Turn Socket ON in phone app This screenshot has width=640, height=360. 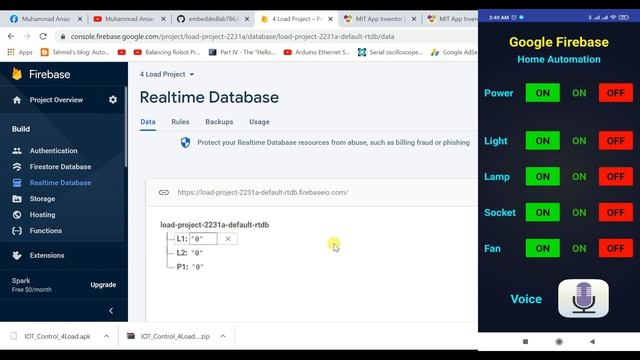pyautogui.click(x=542, y=213)
